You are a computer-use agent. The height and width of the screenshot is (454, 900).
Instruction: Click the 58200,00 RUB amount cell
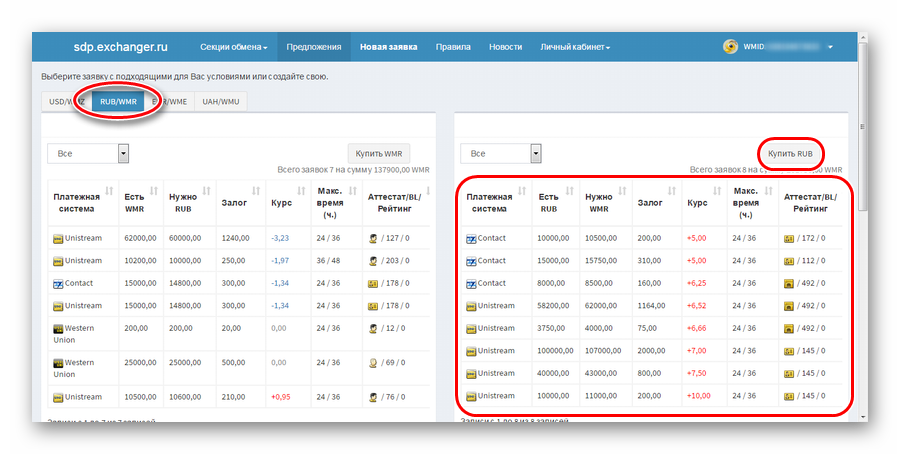pyautogui.click(x=553, y=306)
